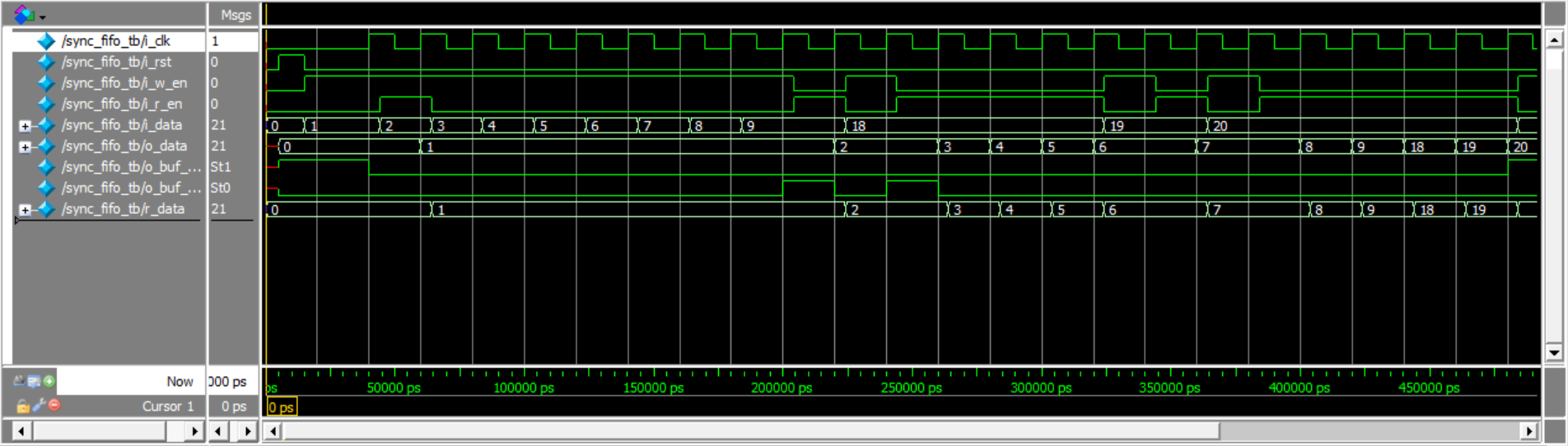Click the 300000 ps timeline label
This screenshot has width=1568, height=446.
(x=1041, y=388)
